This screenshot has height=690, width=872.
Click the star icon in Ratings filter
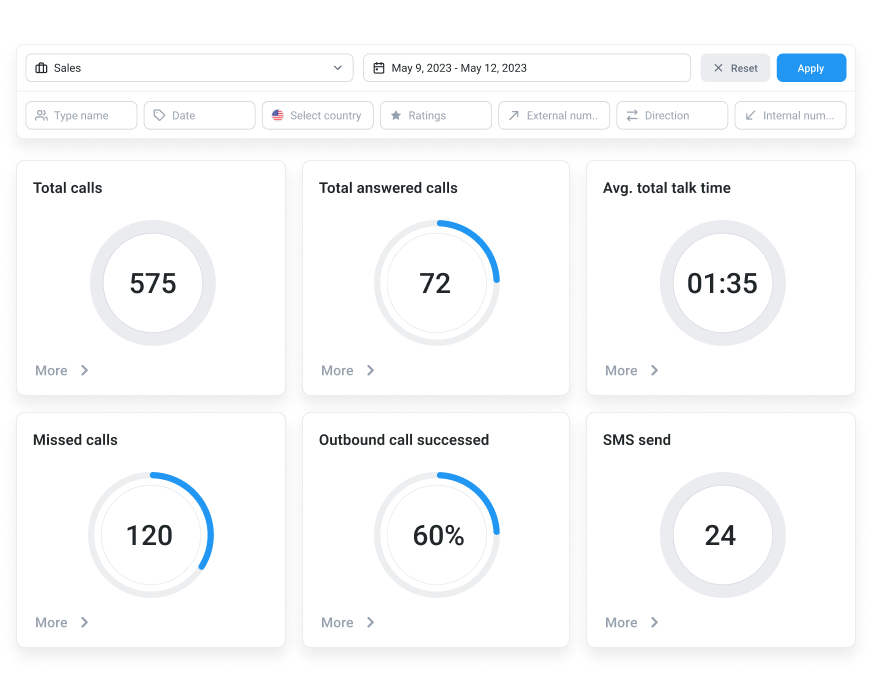pyautogui.click(x=396, y=116)
